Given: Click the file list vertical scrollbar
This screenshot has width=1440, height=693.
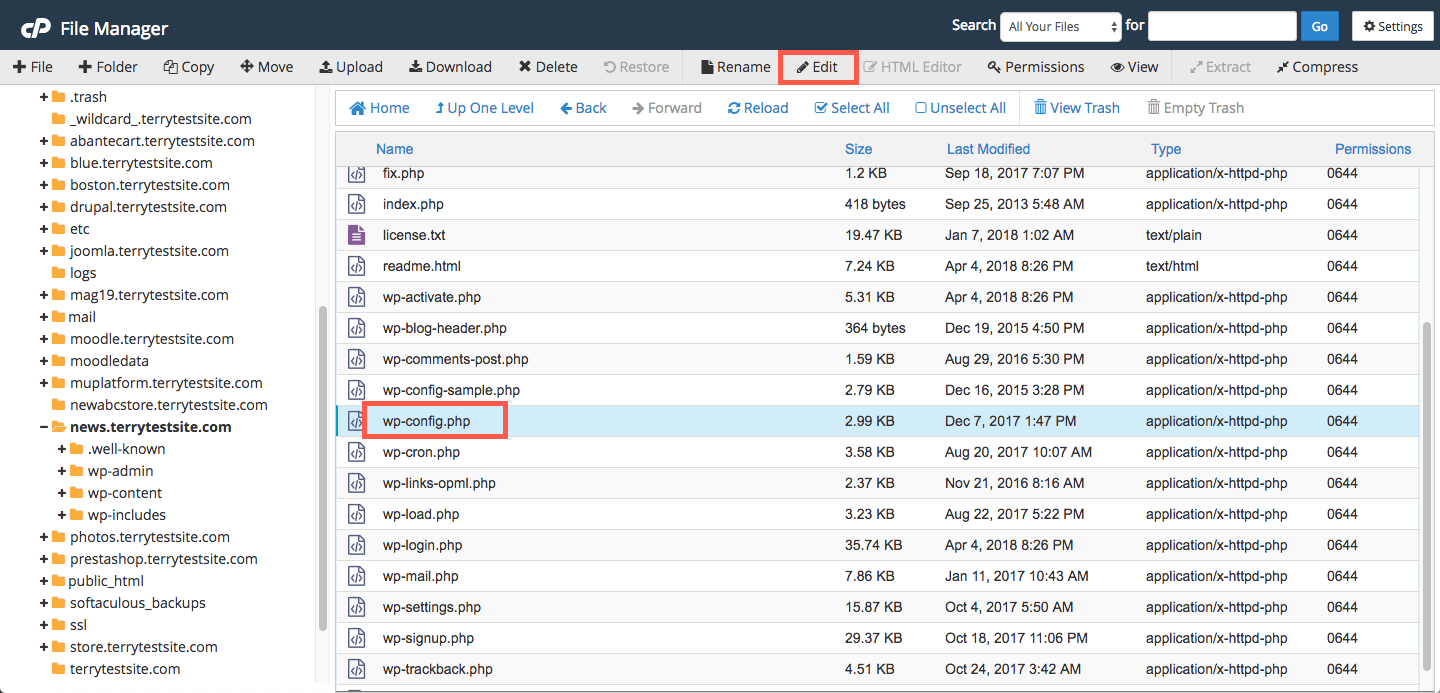Looking at the screenshot, I should (x=1427, y=497).
